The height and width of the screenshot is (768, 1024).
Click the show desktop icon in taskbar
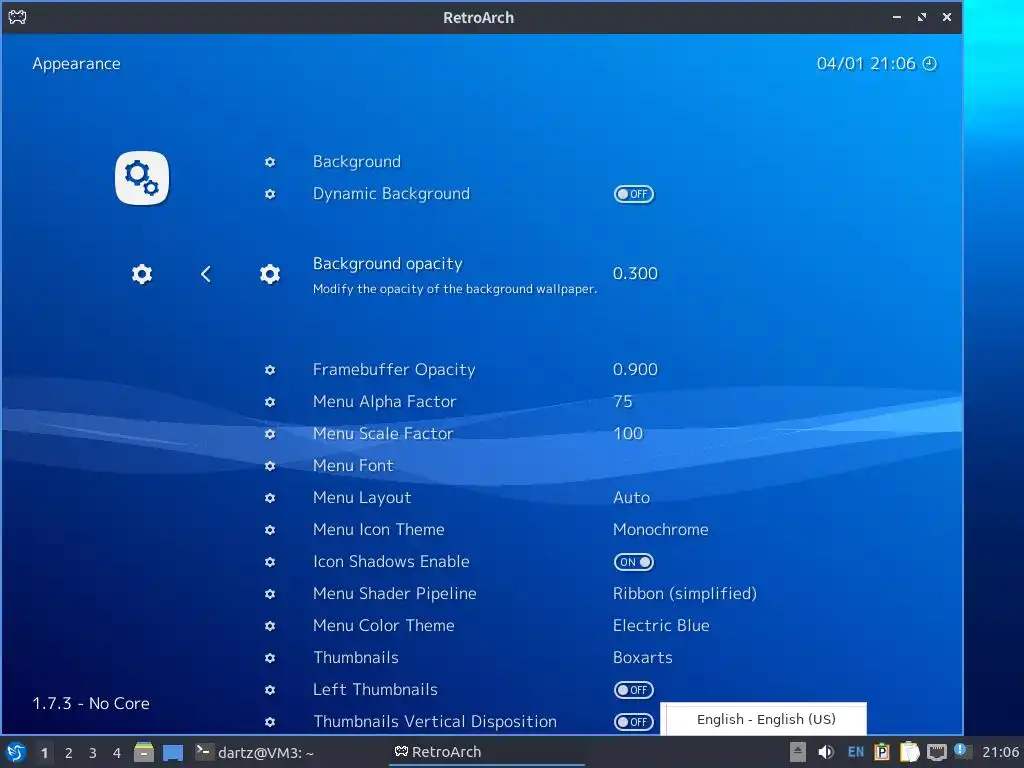pyautogui.click(x=173, y=752)
